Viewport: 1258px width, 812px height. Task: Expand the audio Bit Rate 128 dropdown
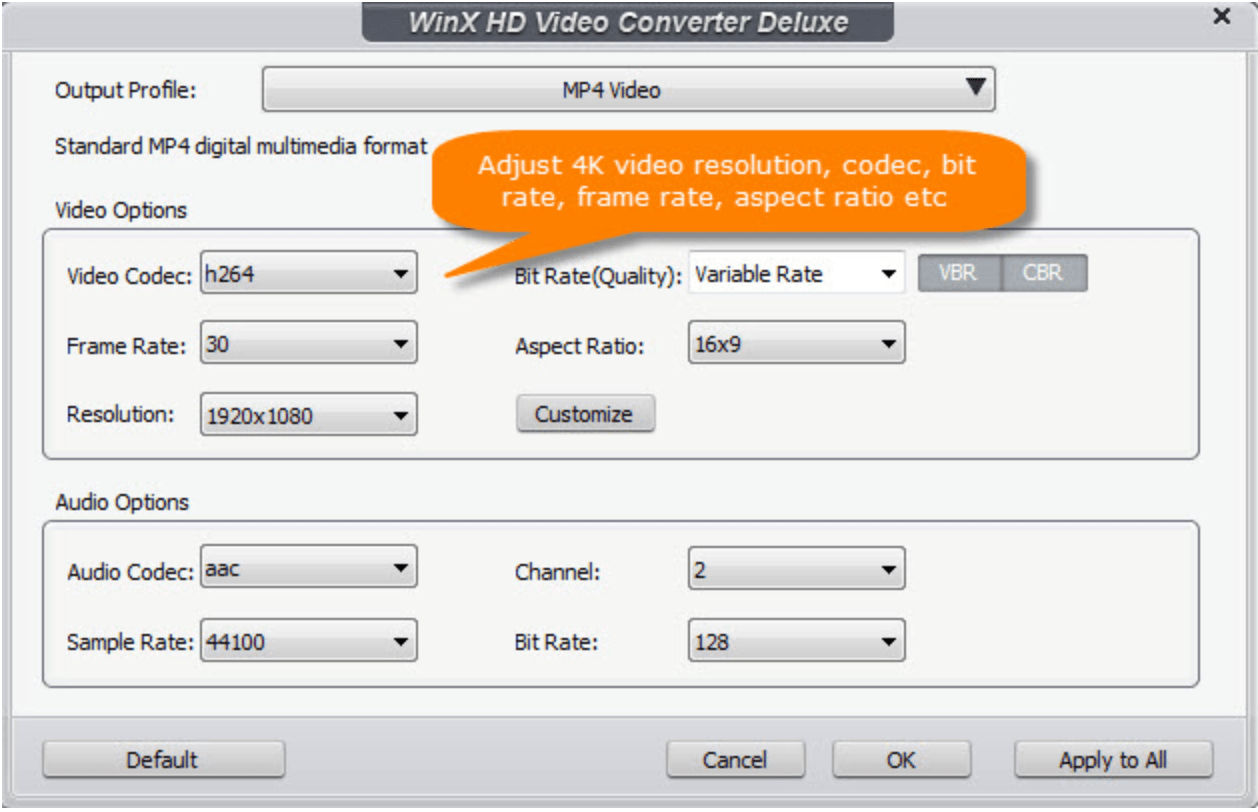(796, 641)
